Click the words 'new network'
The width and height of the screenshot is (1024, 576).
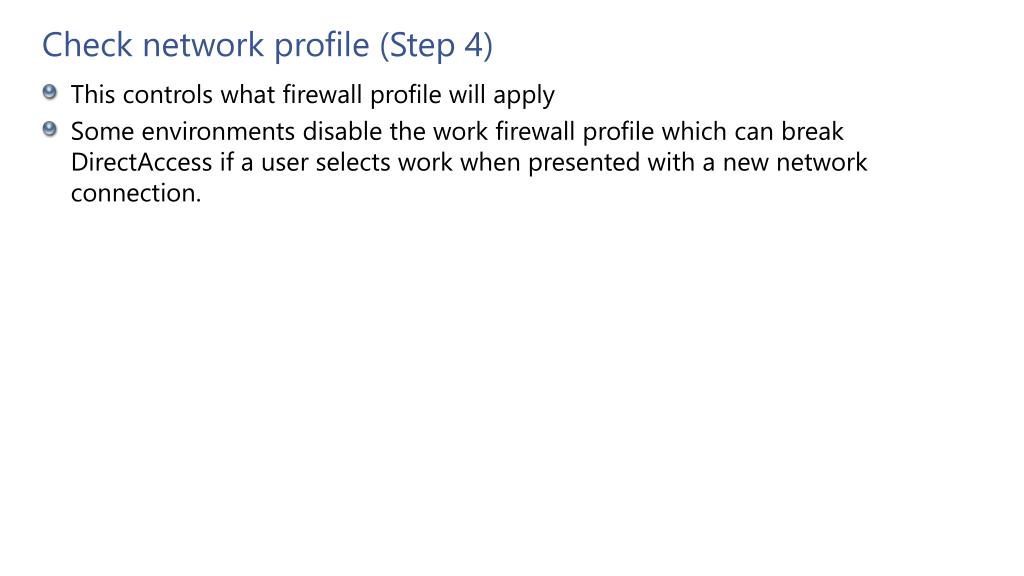click(x=795, y=162)
